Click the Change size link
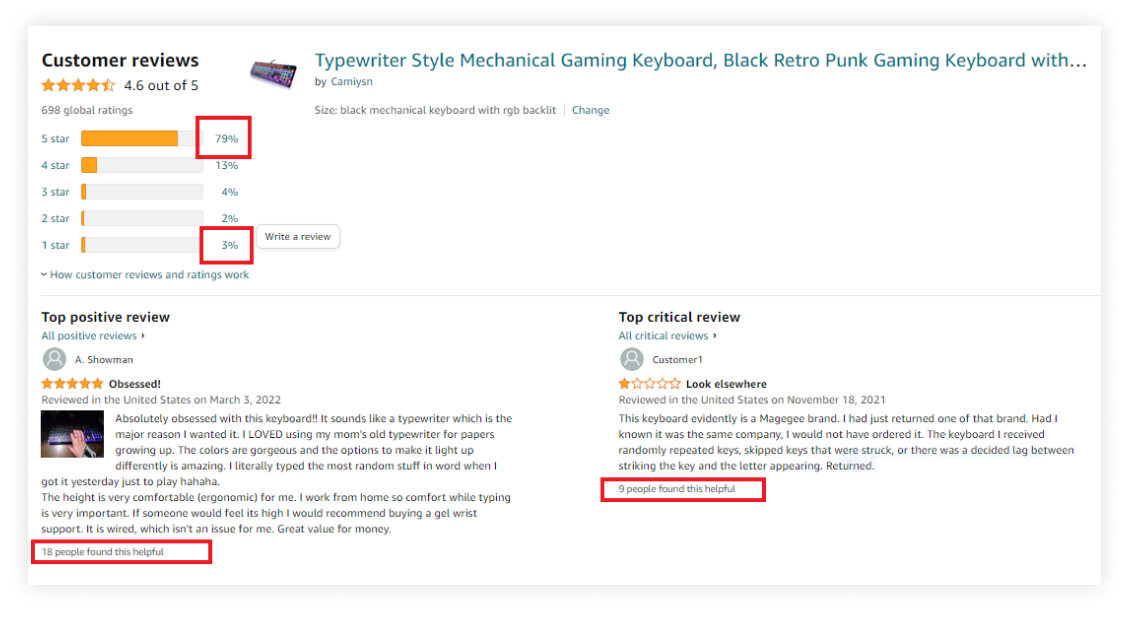 (590, 110)
